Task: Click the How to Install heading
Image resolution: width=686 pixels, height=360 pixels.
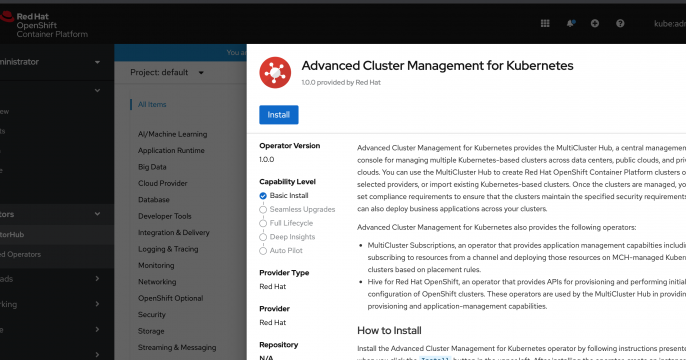Action: [x=389, y=330]
